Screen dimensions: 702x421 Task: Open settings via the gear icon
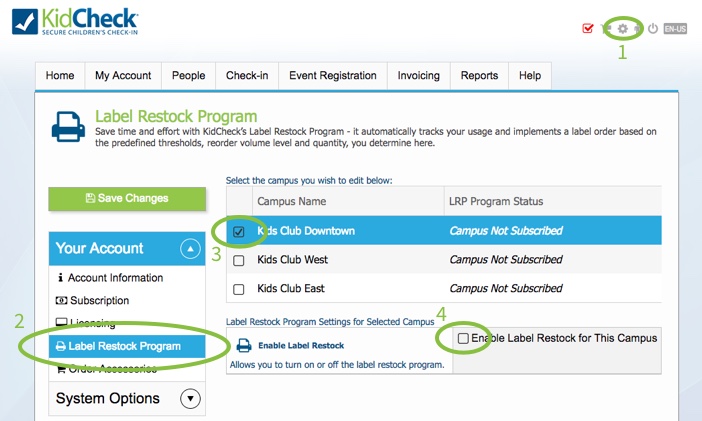click(622, 29)
